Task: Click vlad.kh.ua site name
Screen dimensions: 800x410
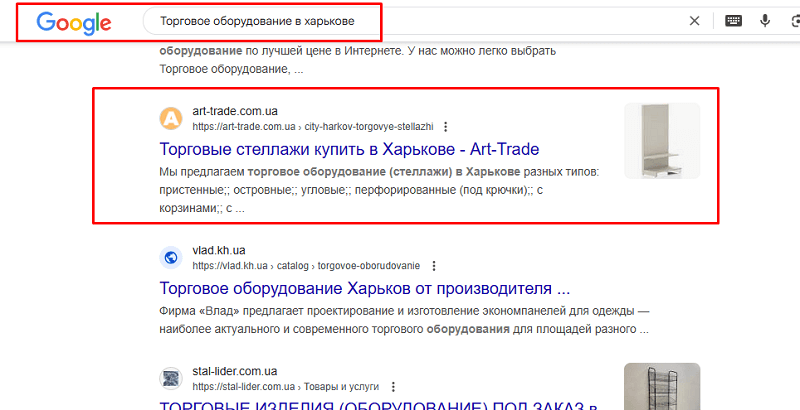Action: (x=219, y=250)
